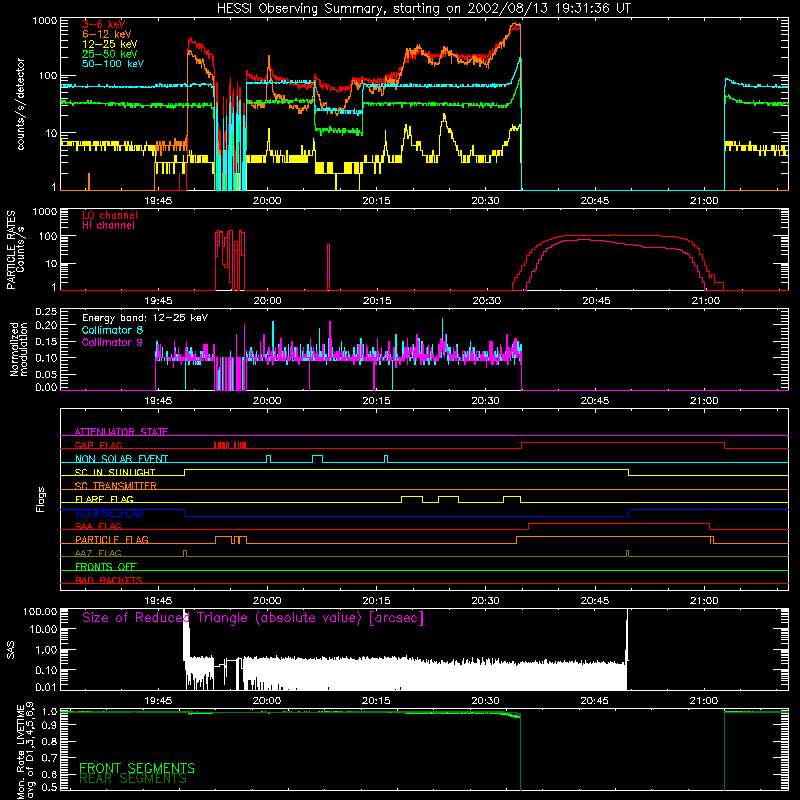Click the raised SAA FLAG segment
Viewport: 800px width, 800px height.
(x=619, y=523)
